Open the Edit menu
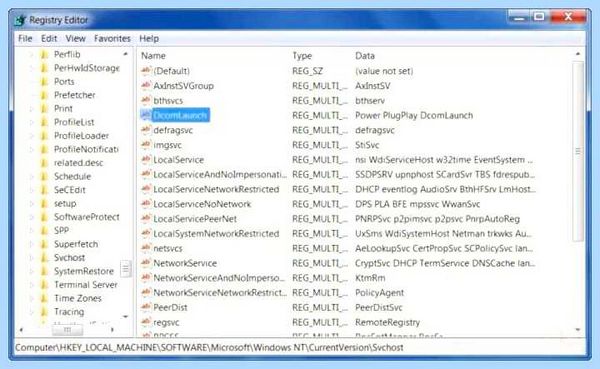This screenshot has width=600, height=369. [x=49, y=39]
